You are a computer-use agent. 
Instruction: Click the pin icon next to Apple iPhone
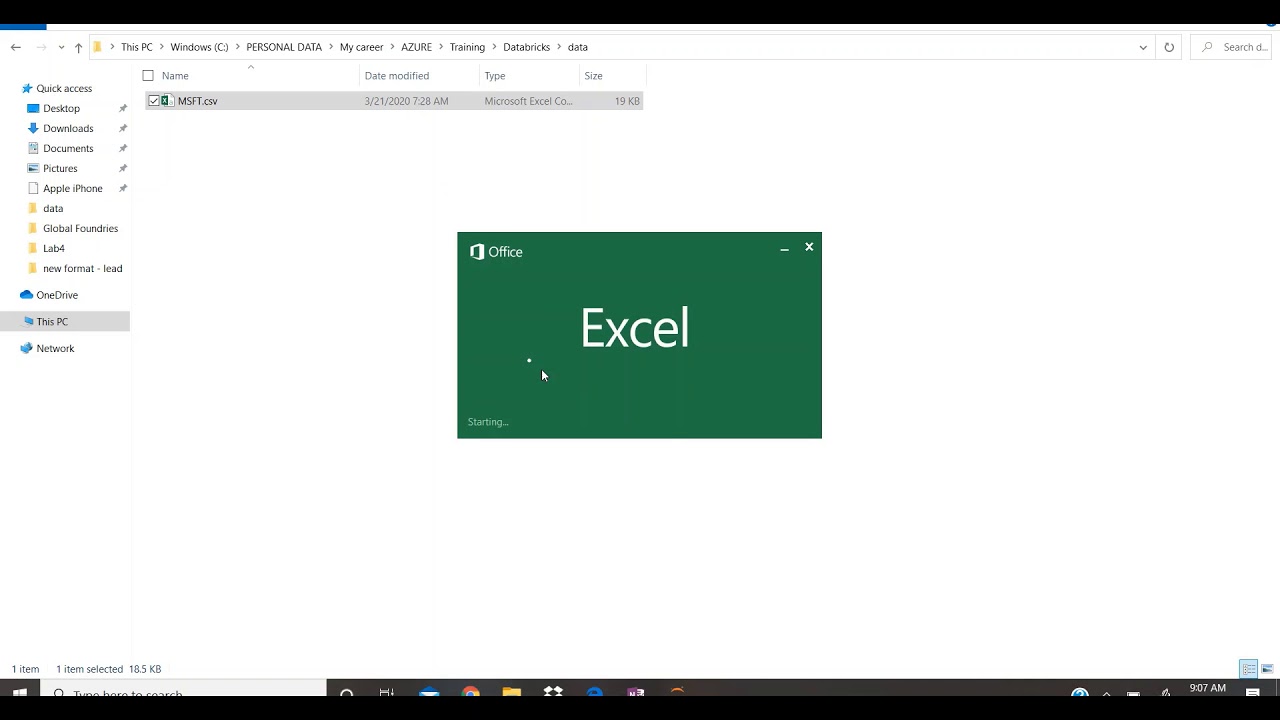123,188
